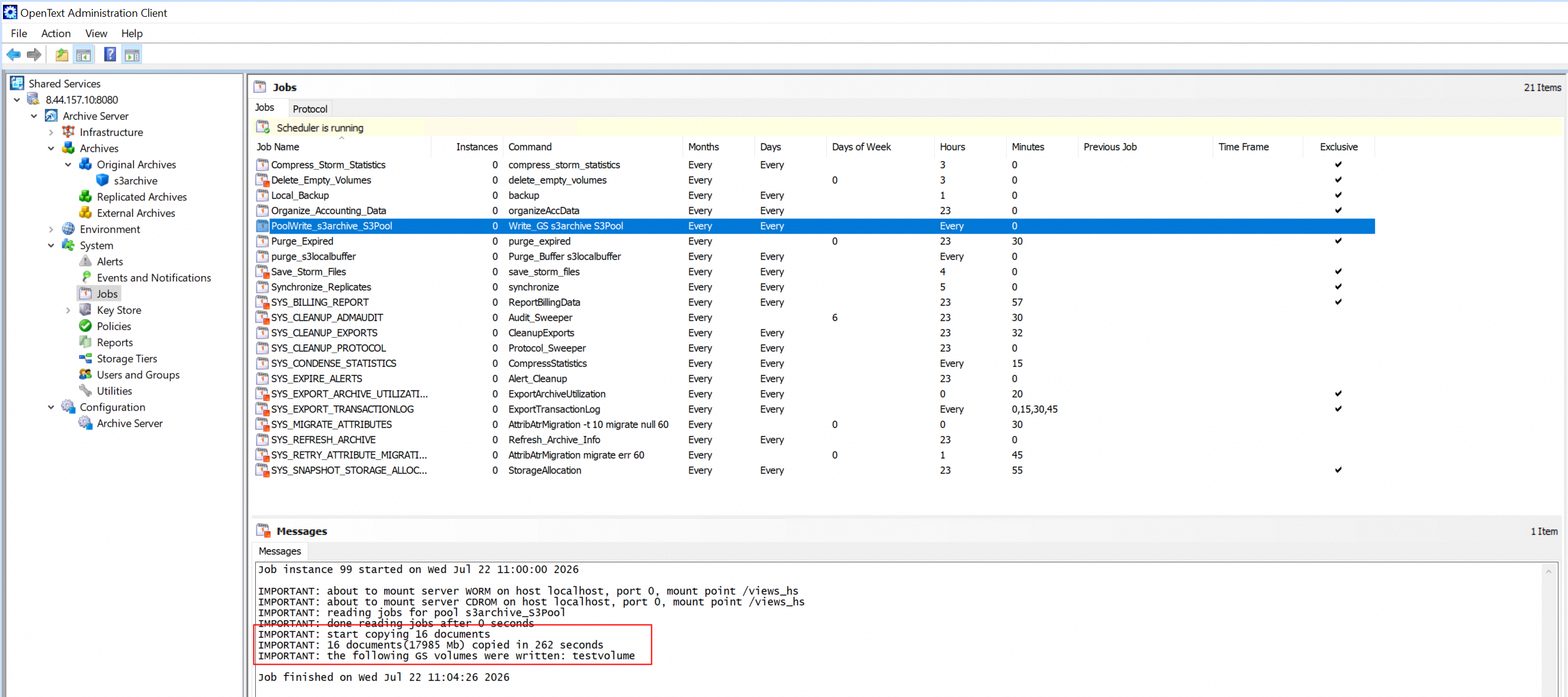This screenshot has height=697, width=1568.
Task: Switch to the Protocol tab
Action: [310, 109]
